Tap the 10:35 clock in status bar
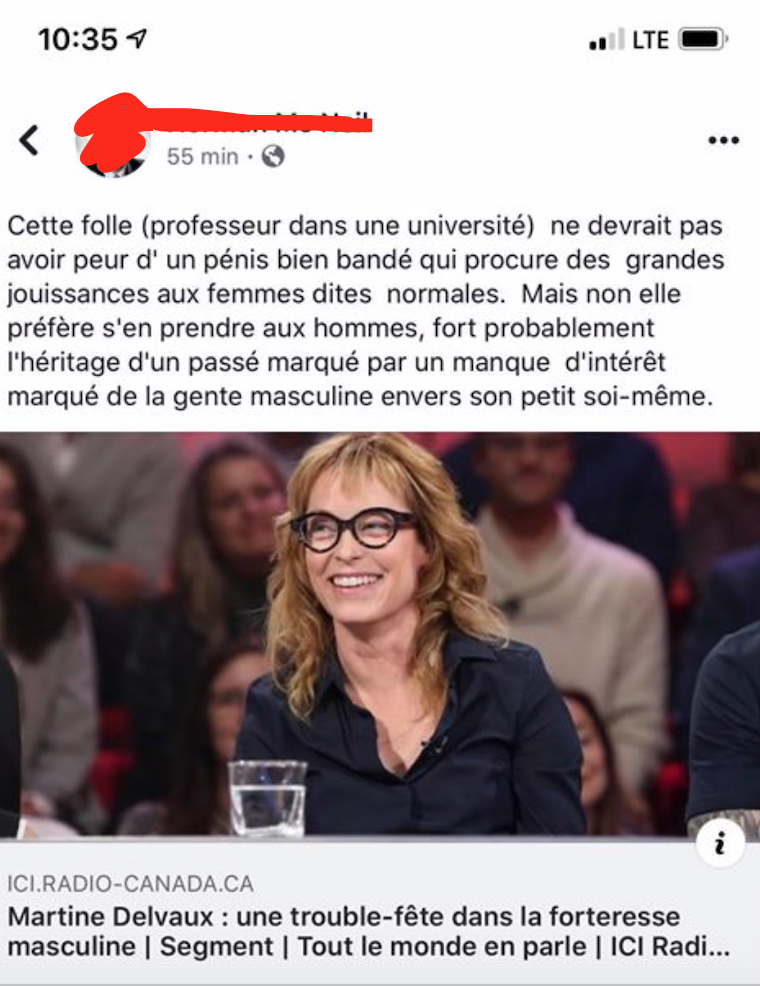 tap(77, 39)
